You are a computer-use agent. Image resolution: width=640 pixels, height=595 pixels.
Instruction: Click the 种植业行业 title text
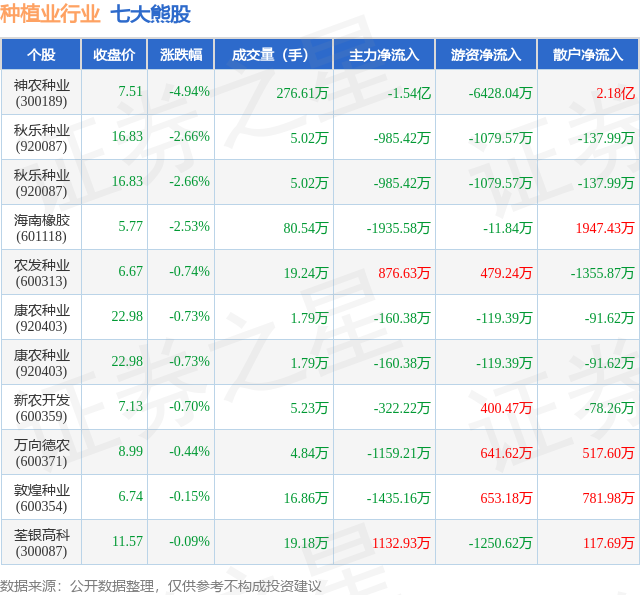click(x=50, y=13)
